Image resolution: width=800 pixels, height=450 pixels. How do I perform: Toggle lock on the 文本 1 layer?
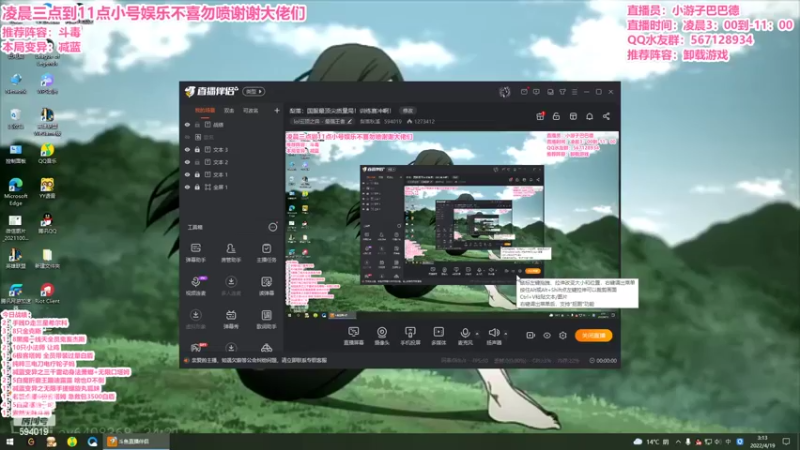point(197,174)
